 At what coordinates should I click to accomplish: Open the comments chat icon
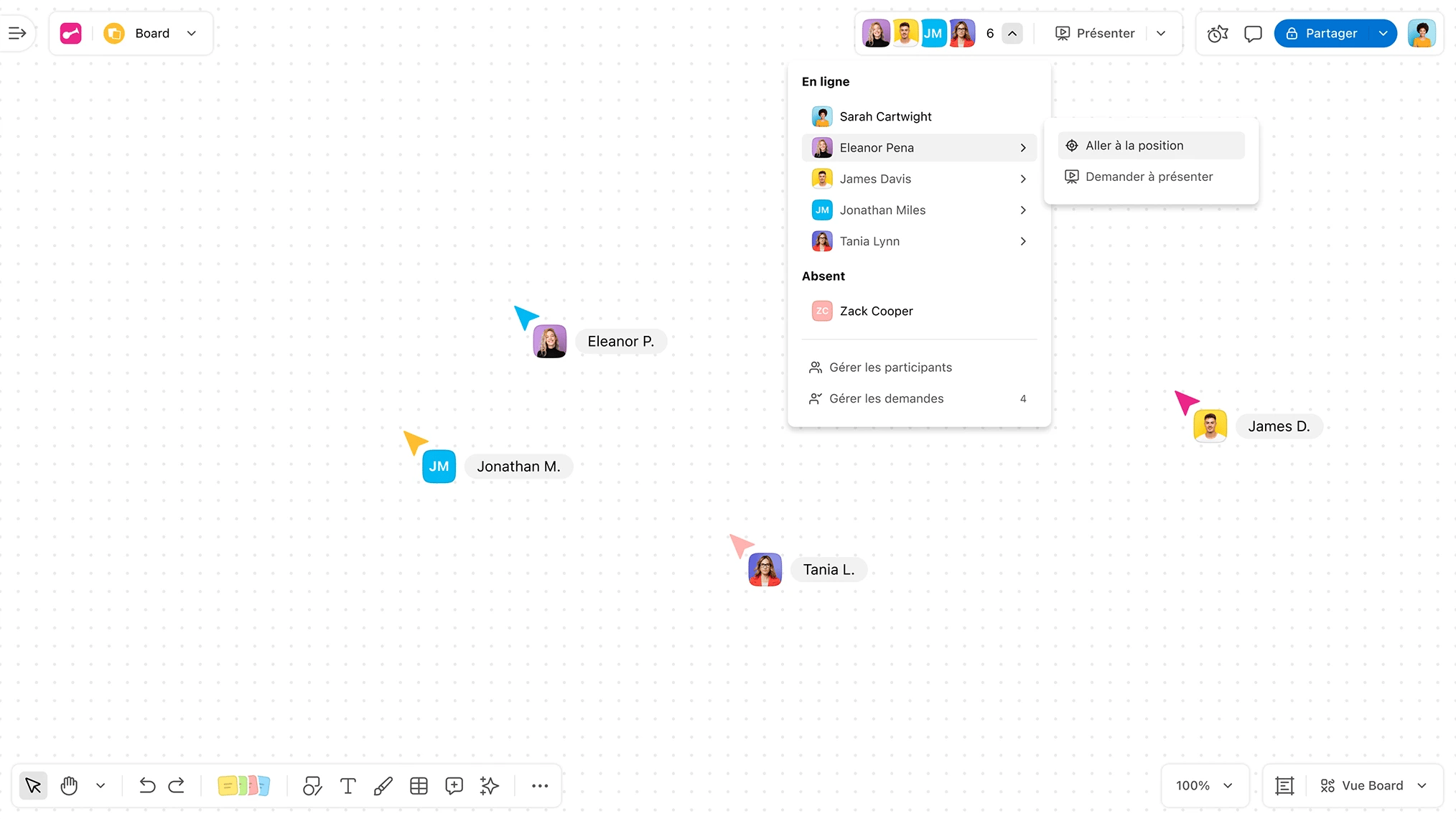[x=1253, y=33]
